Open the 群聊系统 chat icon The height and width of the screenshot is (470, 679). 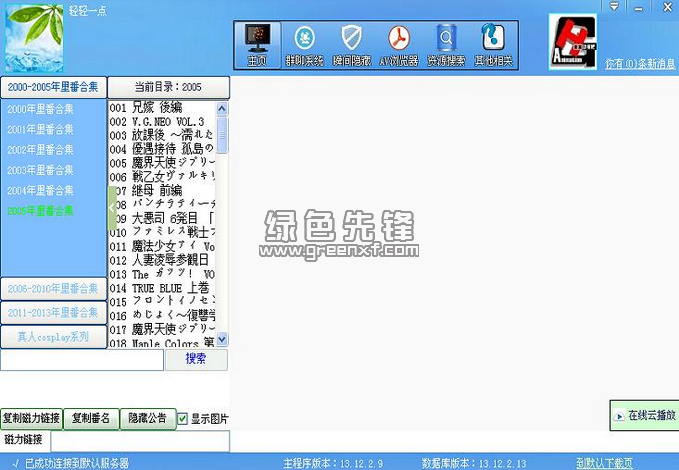click(304, 45)
